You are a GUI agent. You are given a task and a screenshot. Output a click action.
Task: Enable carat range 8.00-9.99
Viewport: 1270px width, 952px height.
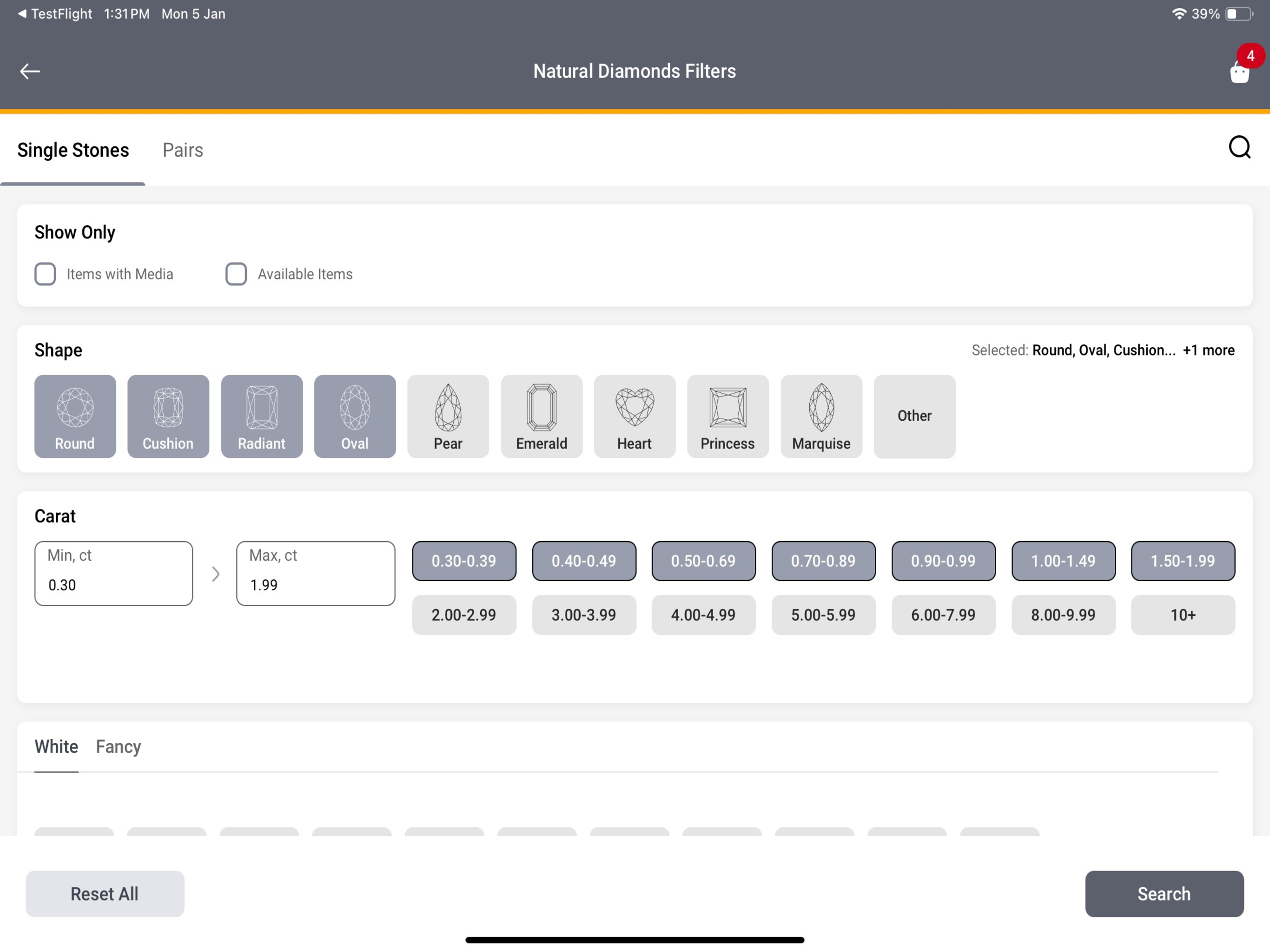click(1063, 615)
